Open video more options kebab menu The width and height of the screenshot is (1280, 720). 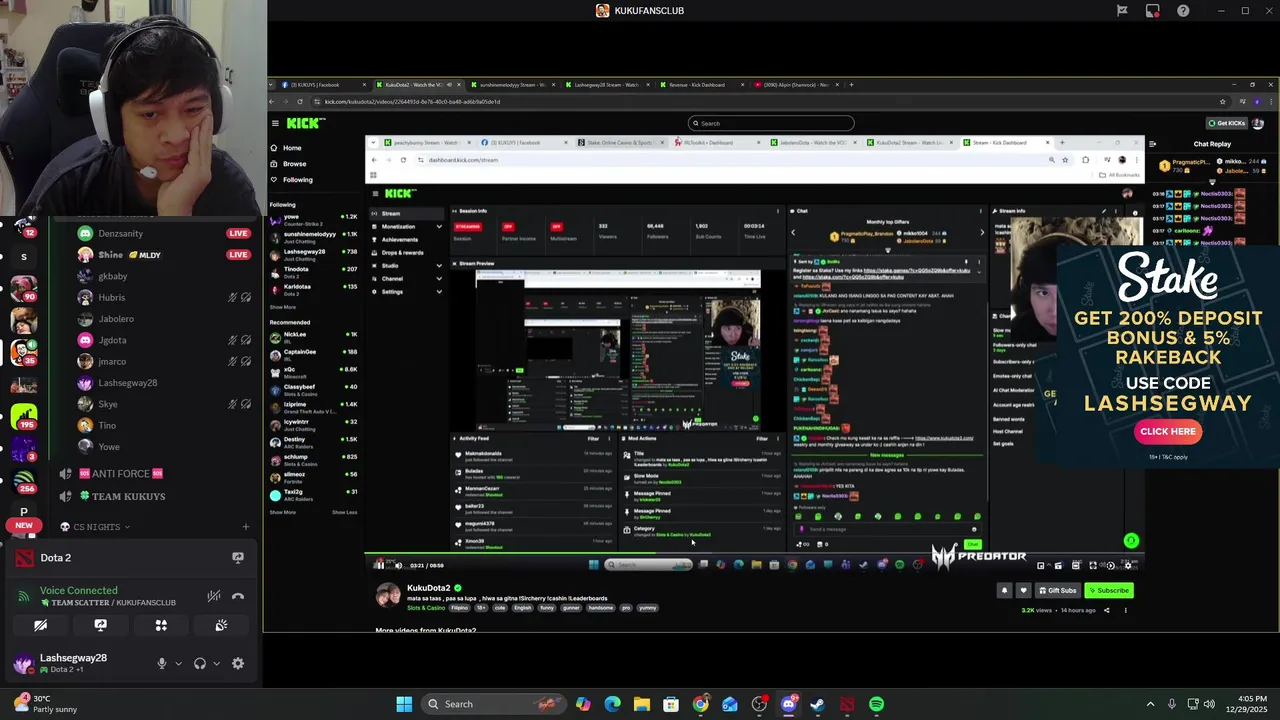(1125, 610)
